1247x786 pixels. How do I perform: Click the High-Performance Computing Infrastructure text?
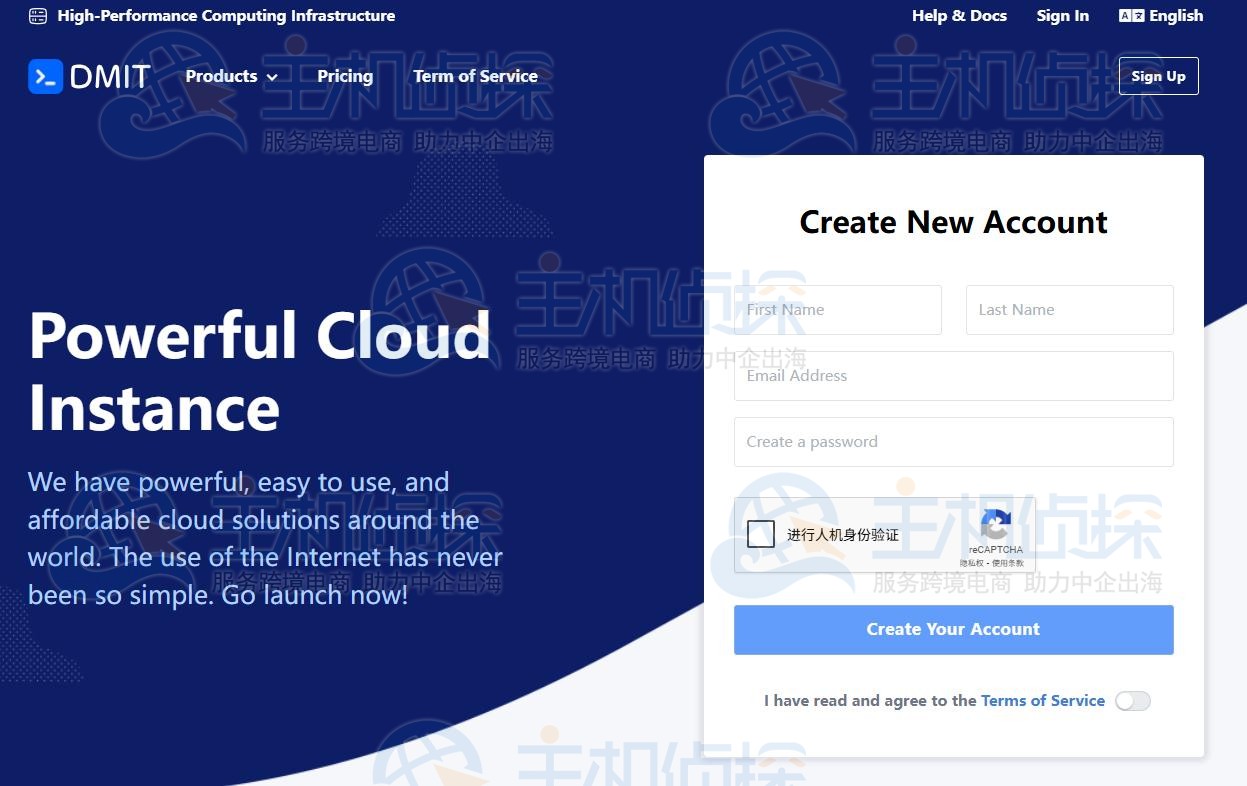(226, 16)
